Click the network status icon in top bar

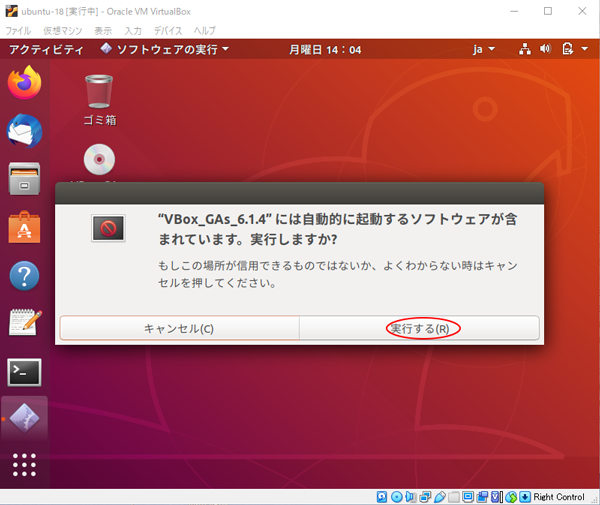pyautogui.click(x=525, y=49)
